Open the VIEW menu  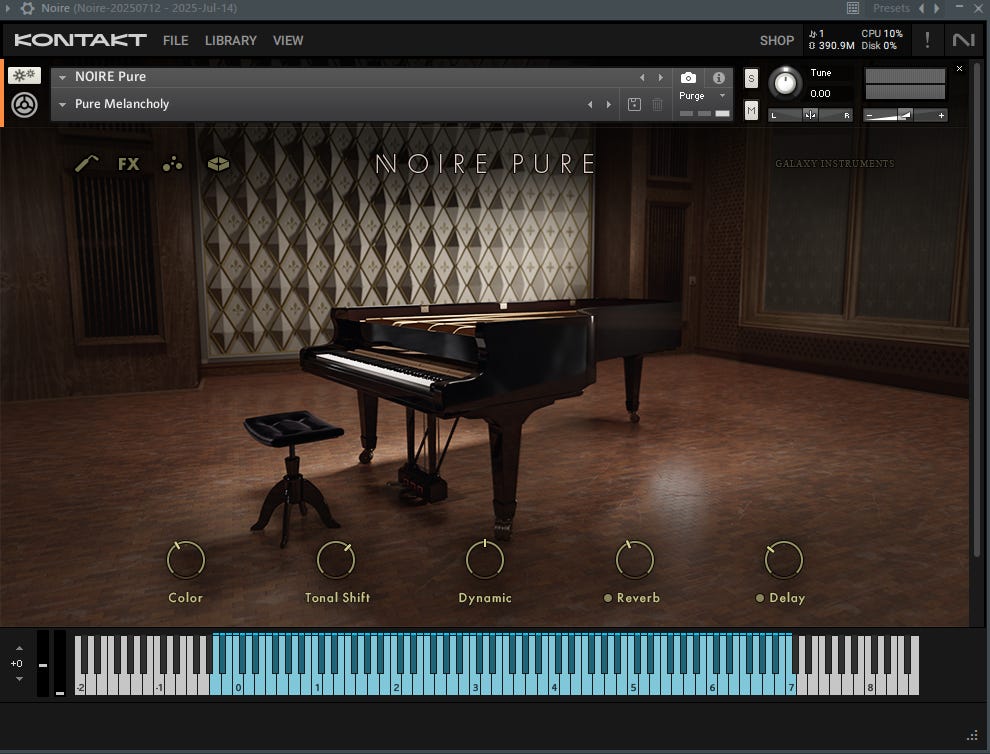pos(288,40)
